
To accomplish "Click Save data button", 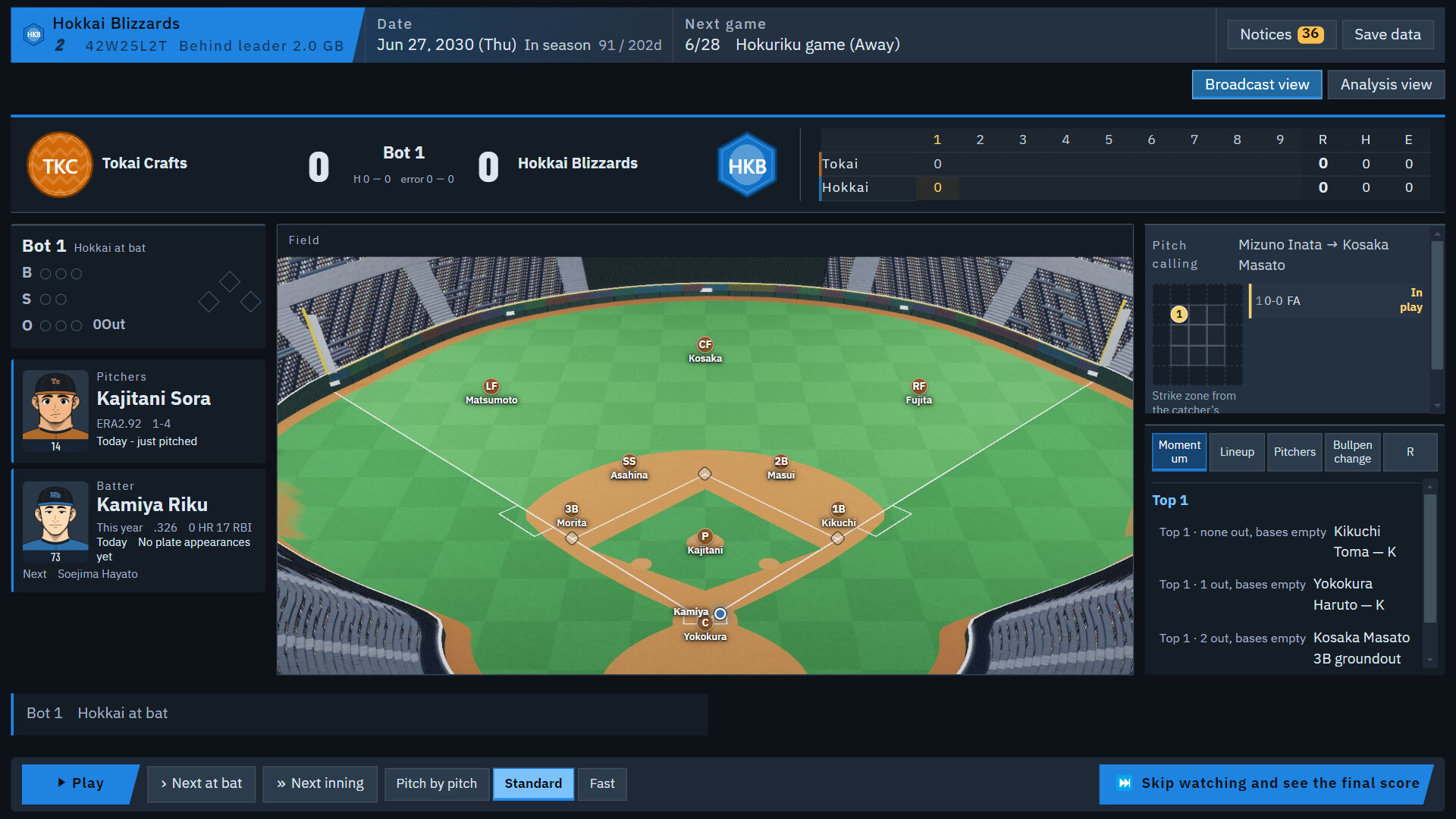I will click(1388, 34).
